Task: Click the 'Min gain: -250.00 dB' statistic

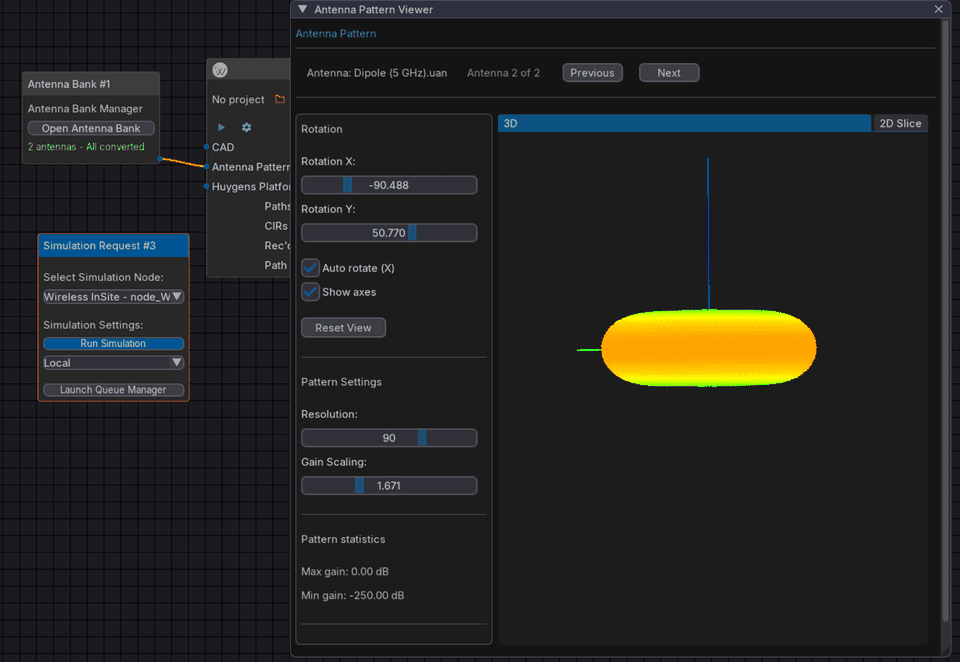Action: pyautogui.click(x=353, y=595)
